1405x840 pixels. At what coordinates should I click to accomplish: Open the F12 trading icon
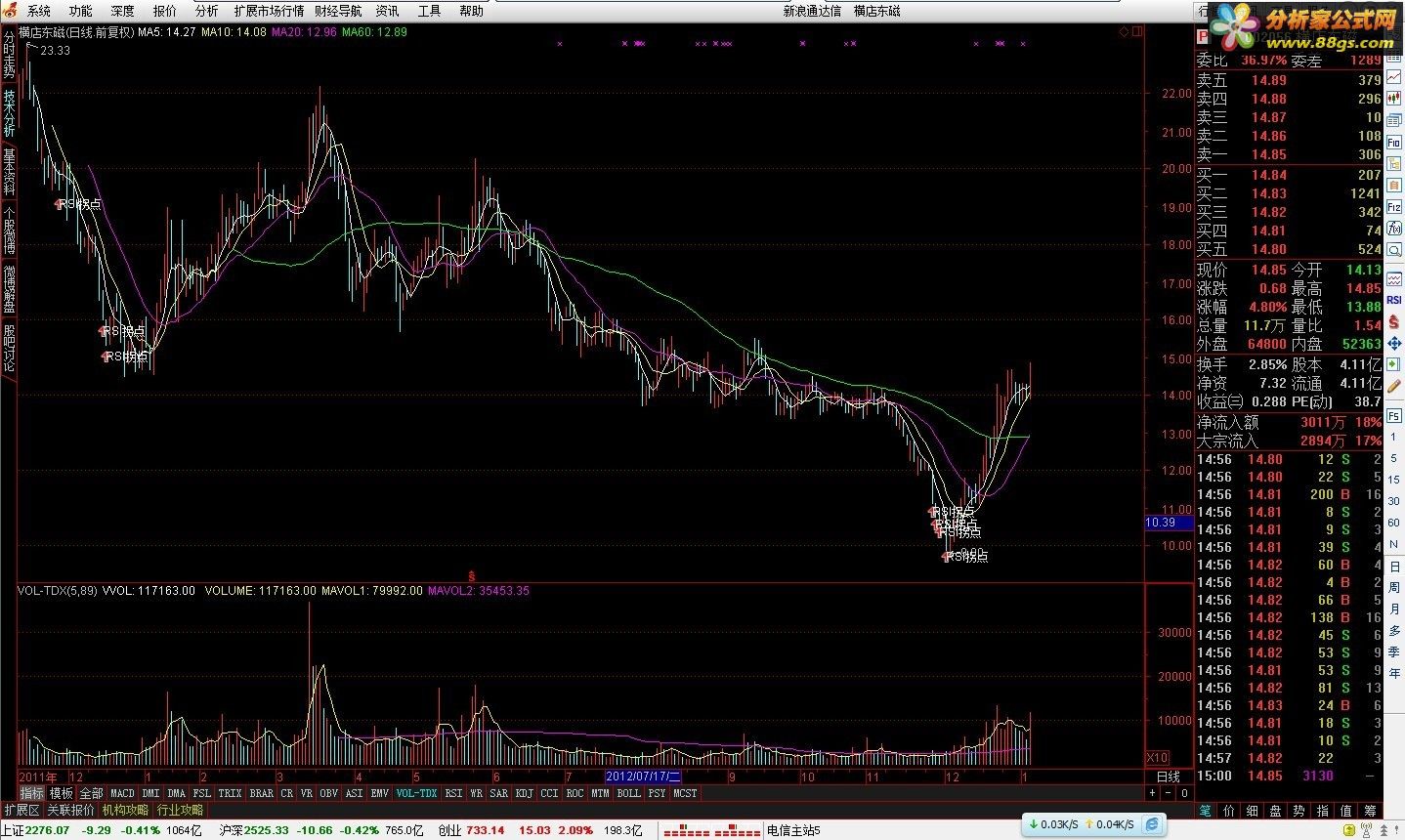1394,207
